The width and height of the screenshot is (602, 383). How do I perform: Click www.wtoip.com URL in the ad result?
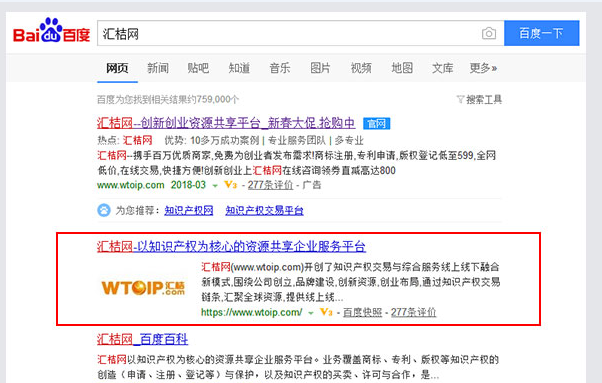(131, 185)
